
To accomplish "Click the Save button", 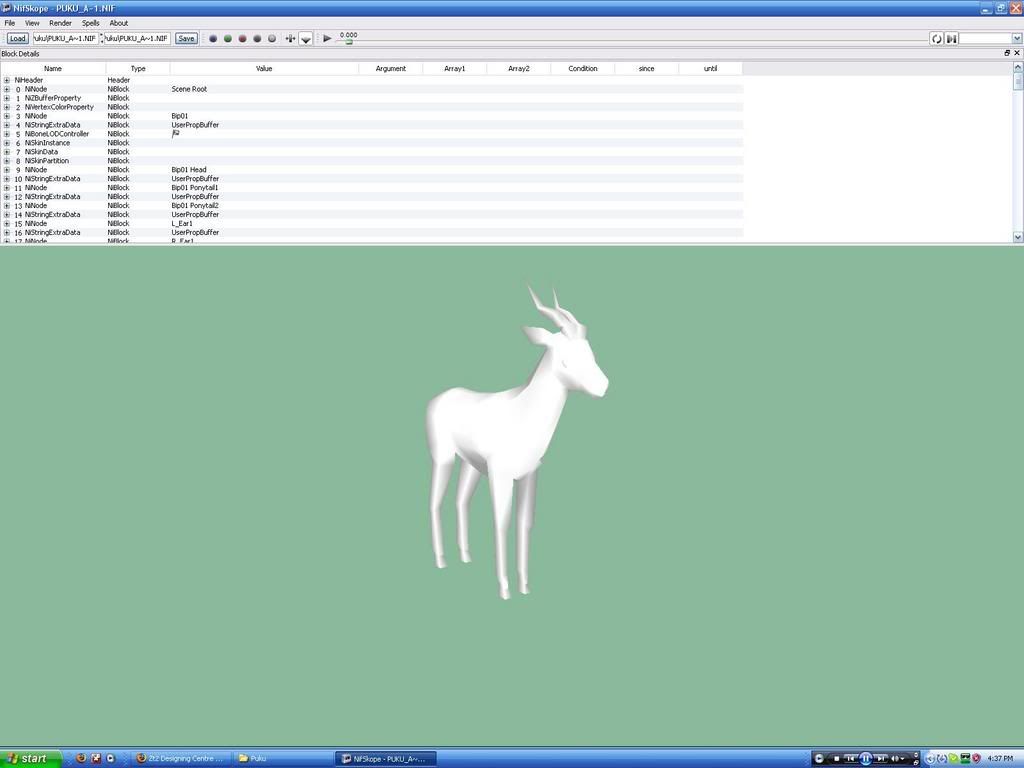I will pyautogui.click(x=186, y=39).
